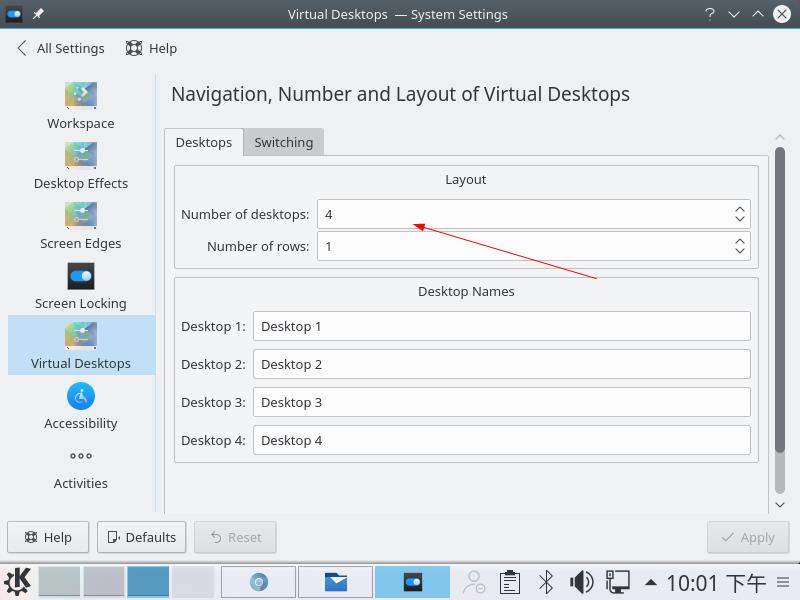
Task: Switch to the third desktop in the pager
Action: [x=148, y=582]
